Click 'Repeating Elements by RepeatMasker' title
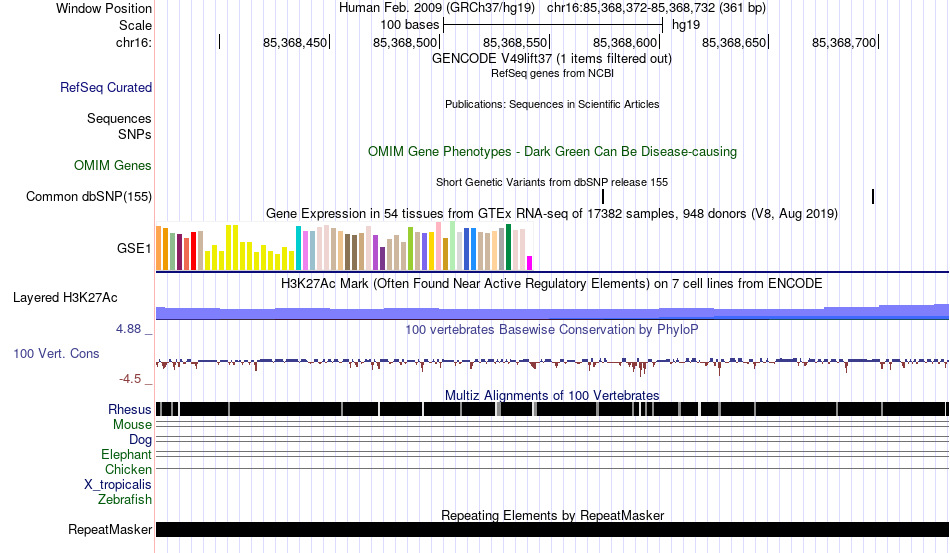 (553, 515)
